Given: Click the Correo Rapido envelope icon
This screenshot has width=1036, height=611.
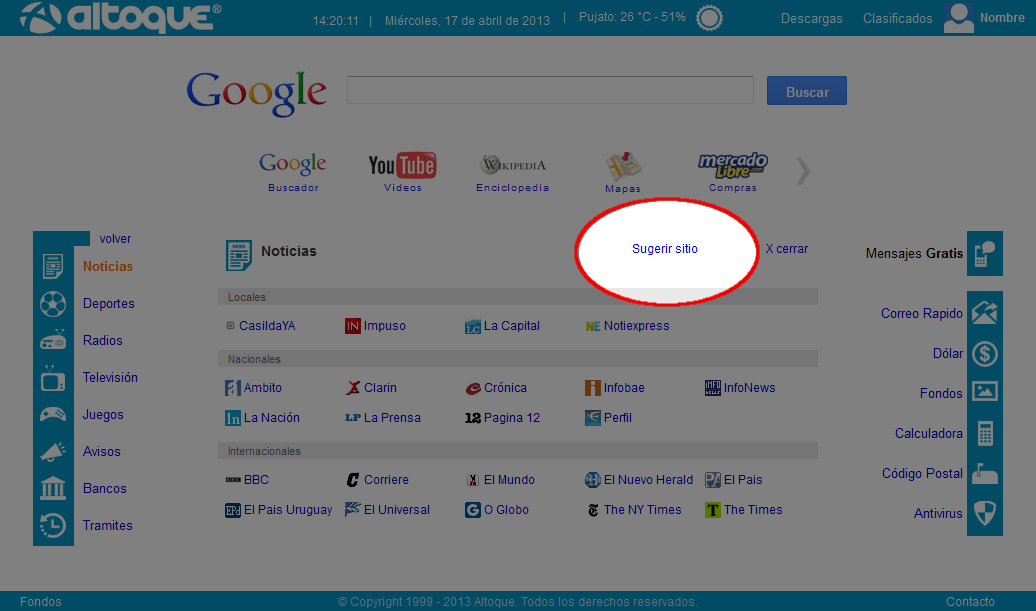Looking at the screenshot, I should pos(984,313).
